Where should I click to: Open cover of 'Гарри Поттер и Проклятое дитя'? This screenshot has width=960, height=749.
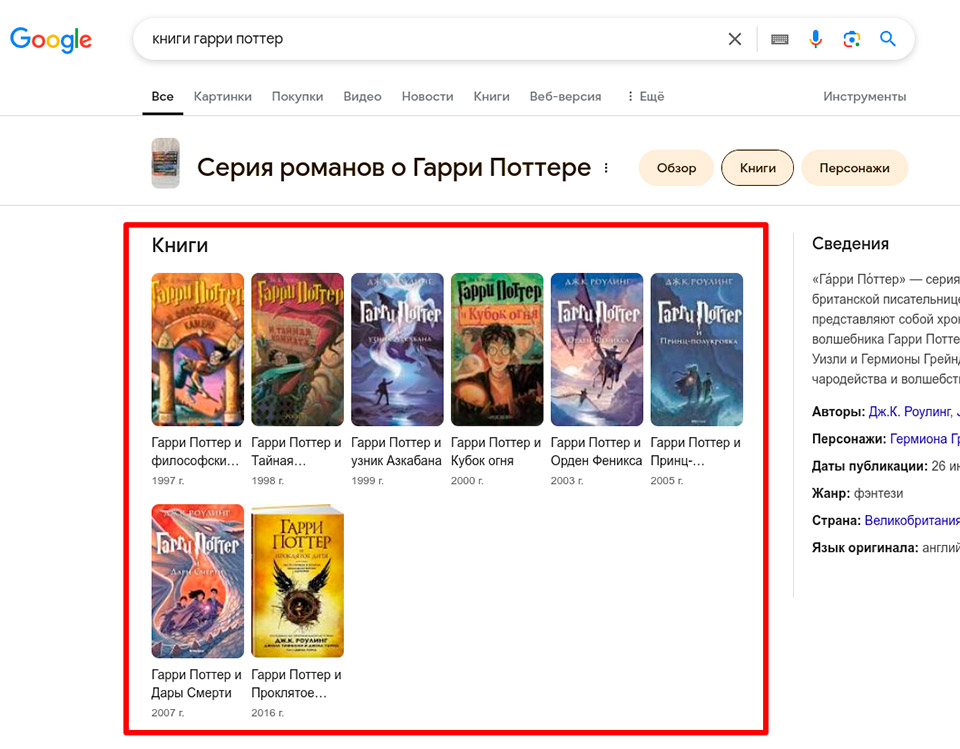coord(298,581)
